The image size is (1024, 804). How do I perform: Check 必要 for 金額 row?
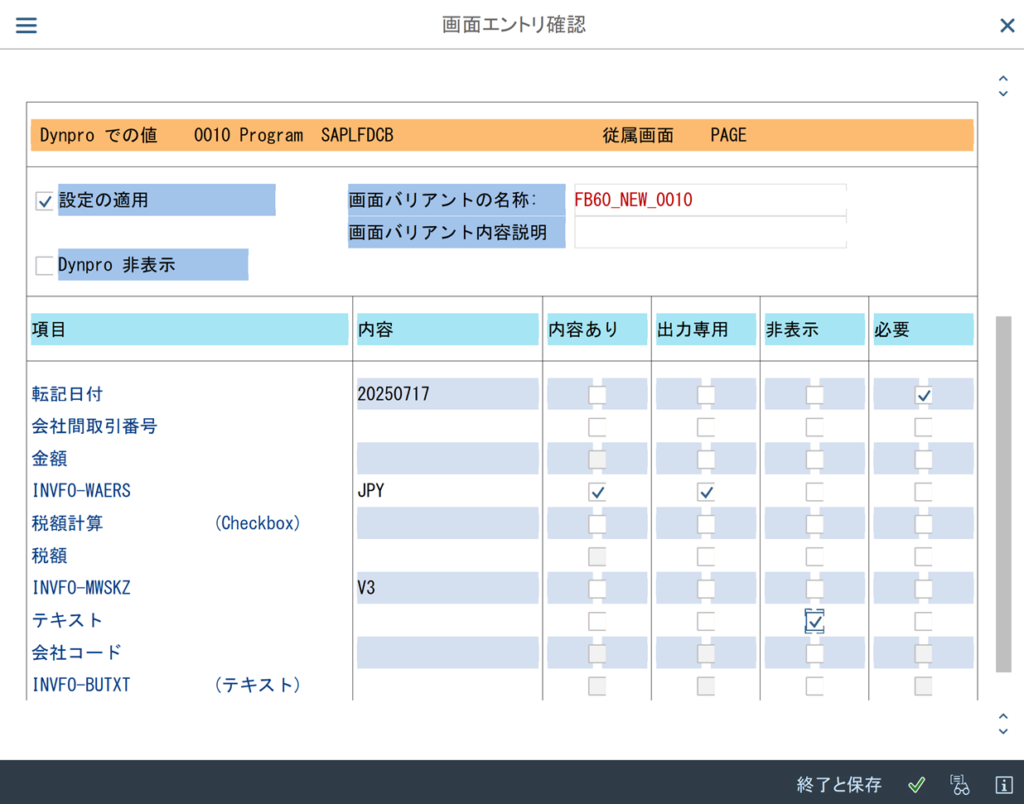coord(923,459)
